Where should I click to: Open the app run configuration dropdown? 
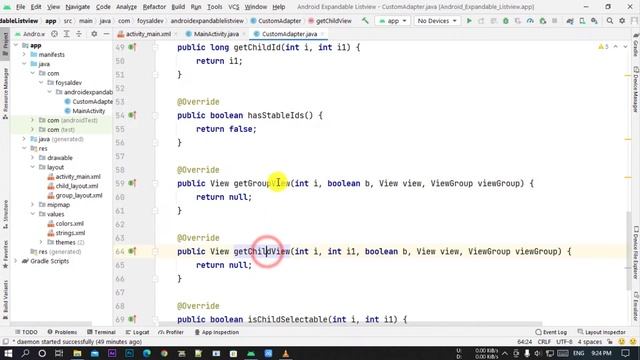pos(393,20)
